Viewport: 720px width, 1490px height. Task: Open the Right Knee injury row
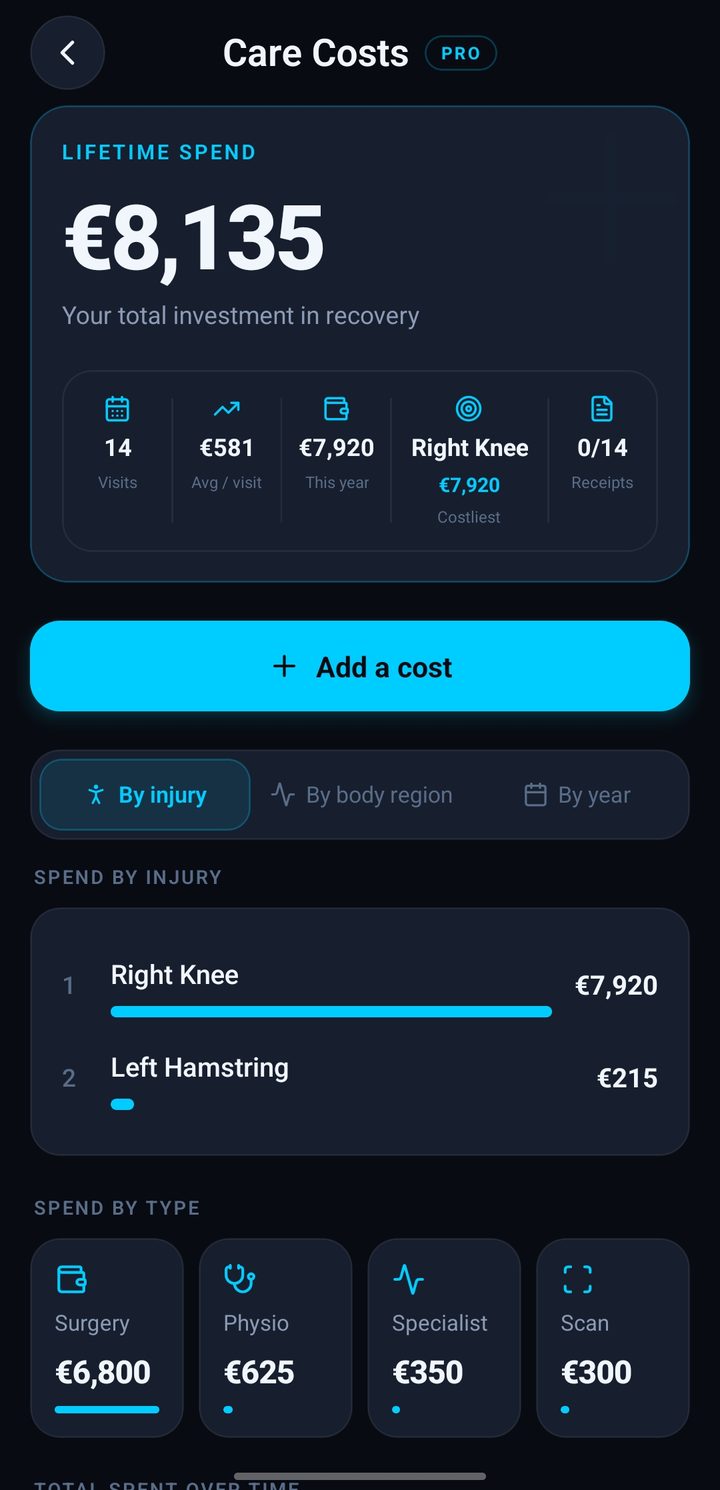coord(360,987)
